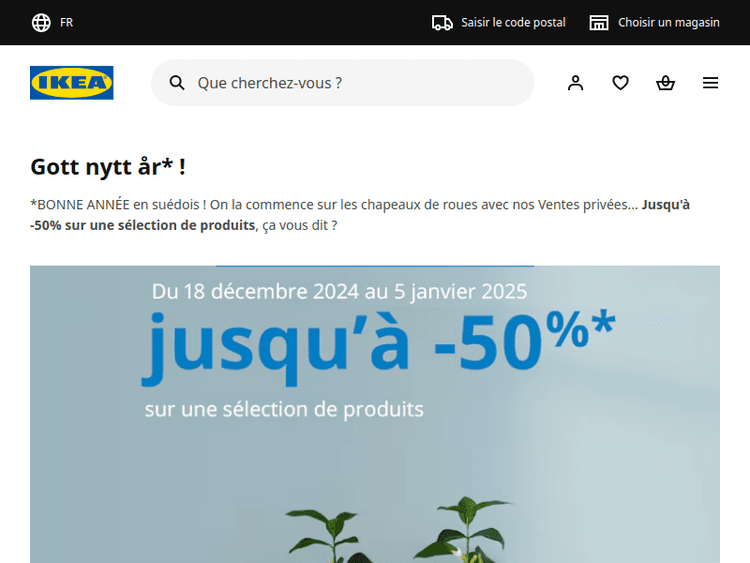The width and height of the screenshot is (750, 563).
Task: Click the delivery truck icon
Action: click(x=442, y=22)
